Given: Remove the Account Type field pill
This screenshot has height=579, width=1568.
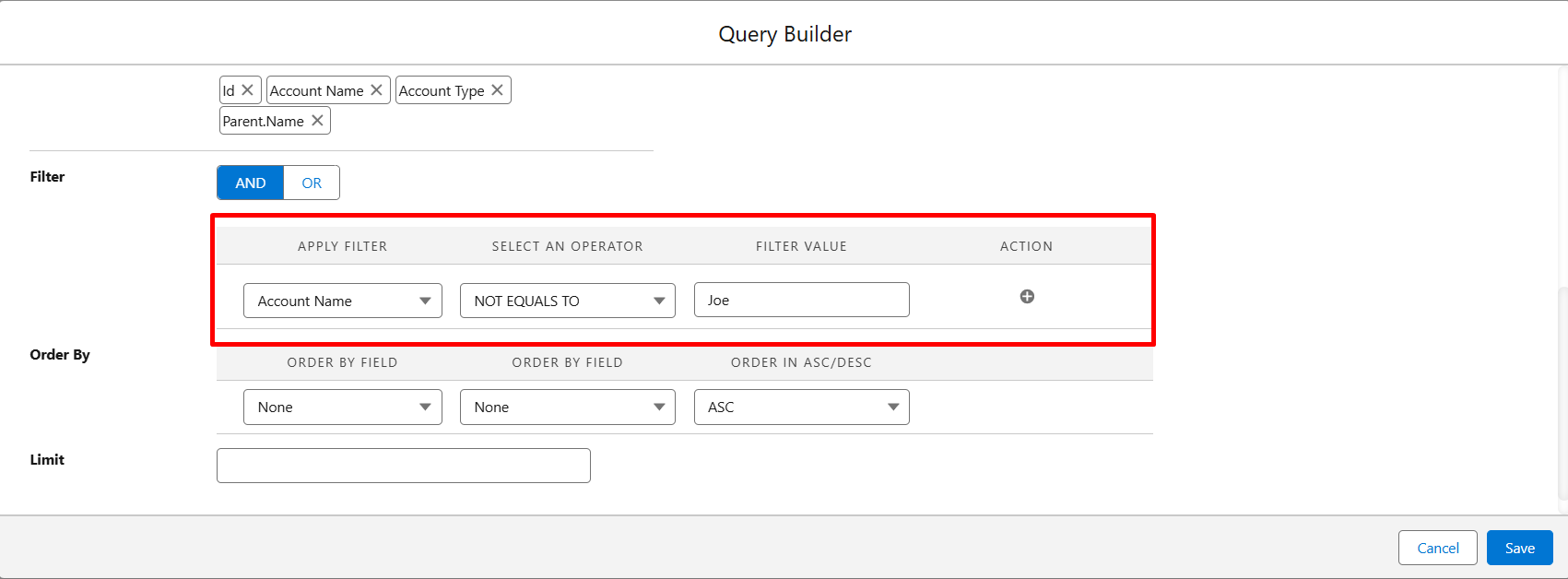Looking at the screenshot, I should pyautogui.click(x=497, y=90).
